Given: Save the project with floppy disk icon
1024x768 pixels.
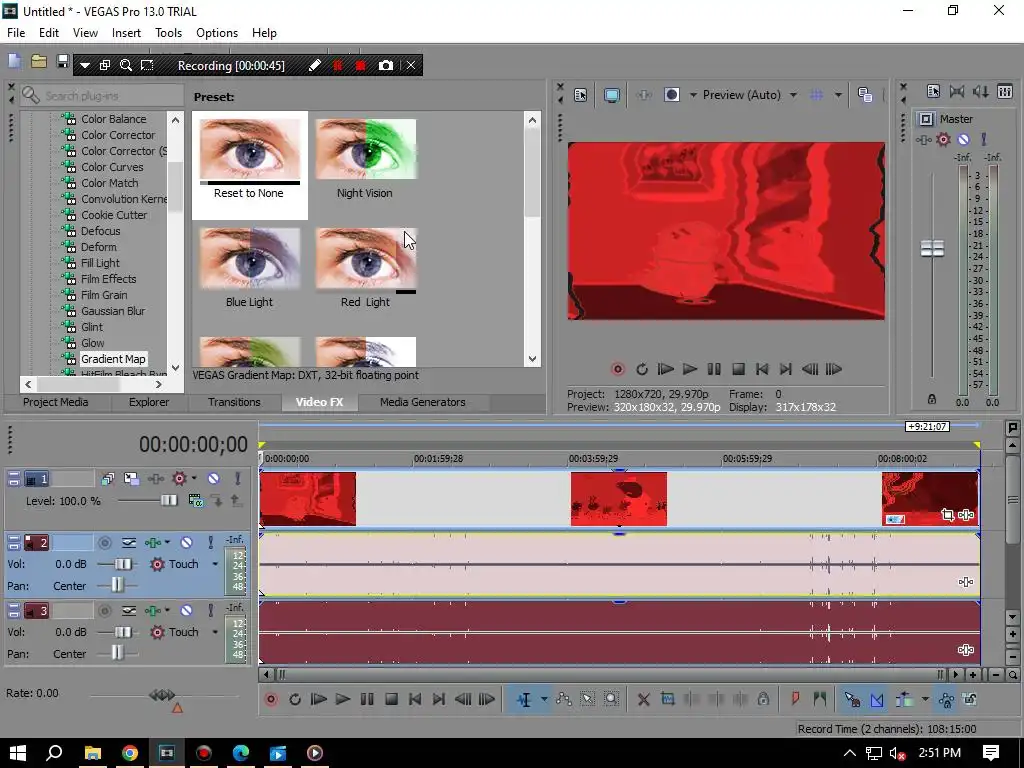Looking at the screenshot, I should pos(62,62).
